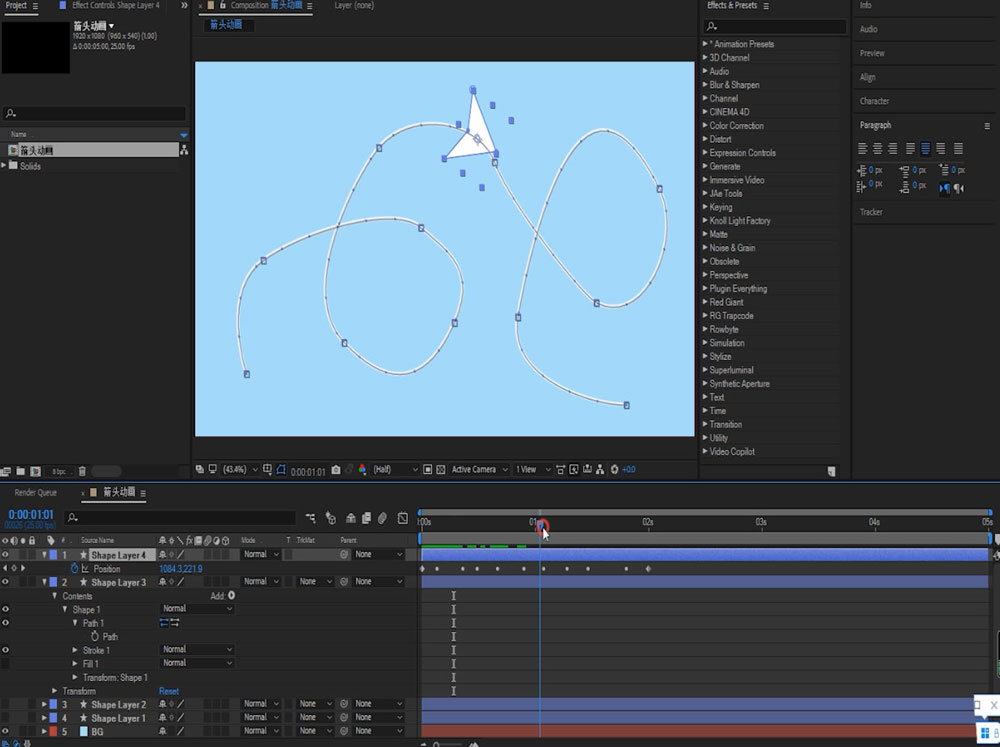
Task: Click the Position stopwatch on Shape Layer 4
Action: click(74, 569)
